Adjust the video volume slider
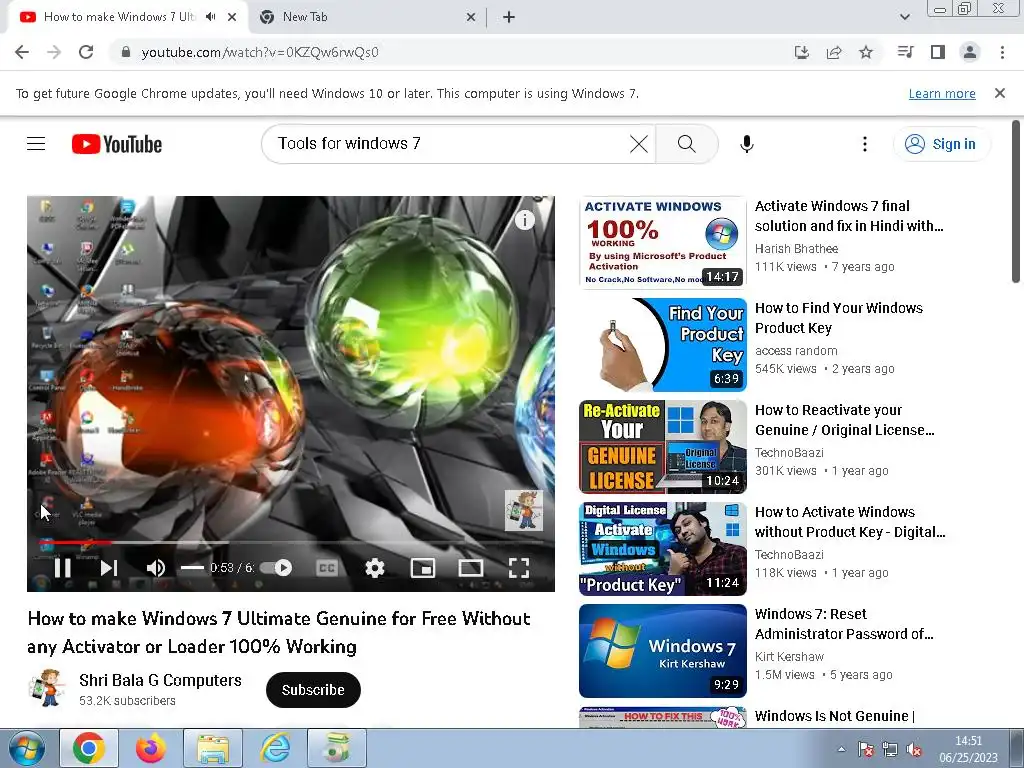 tap(192, 568)
